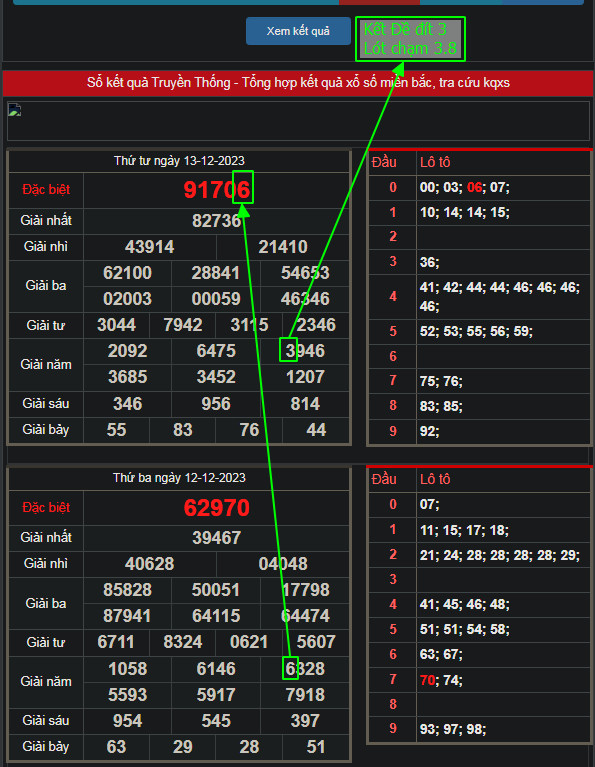Select the Đặc biệt number 62970
Screen dimensions: 595x767
[x=217, y=508]
